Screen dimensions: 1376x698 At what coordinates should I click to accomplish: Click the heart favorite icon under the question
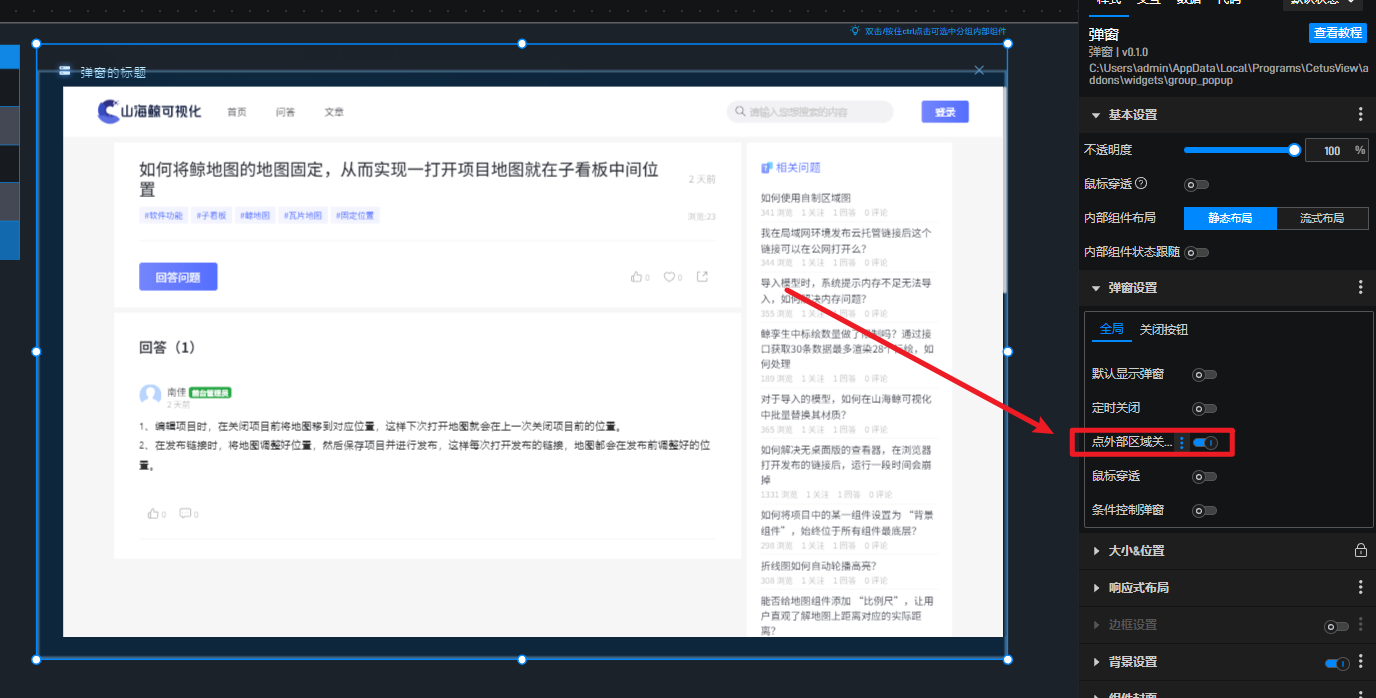click(669, 277)
